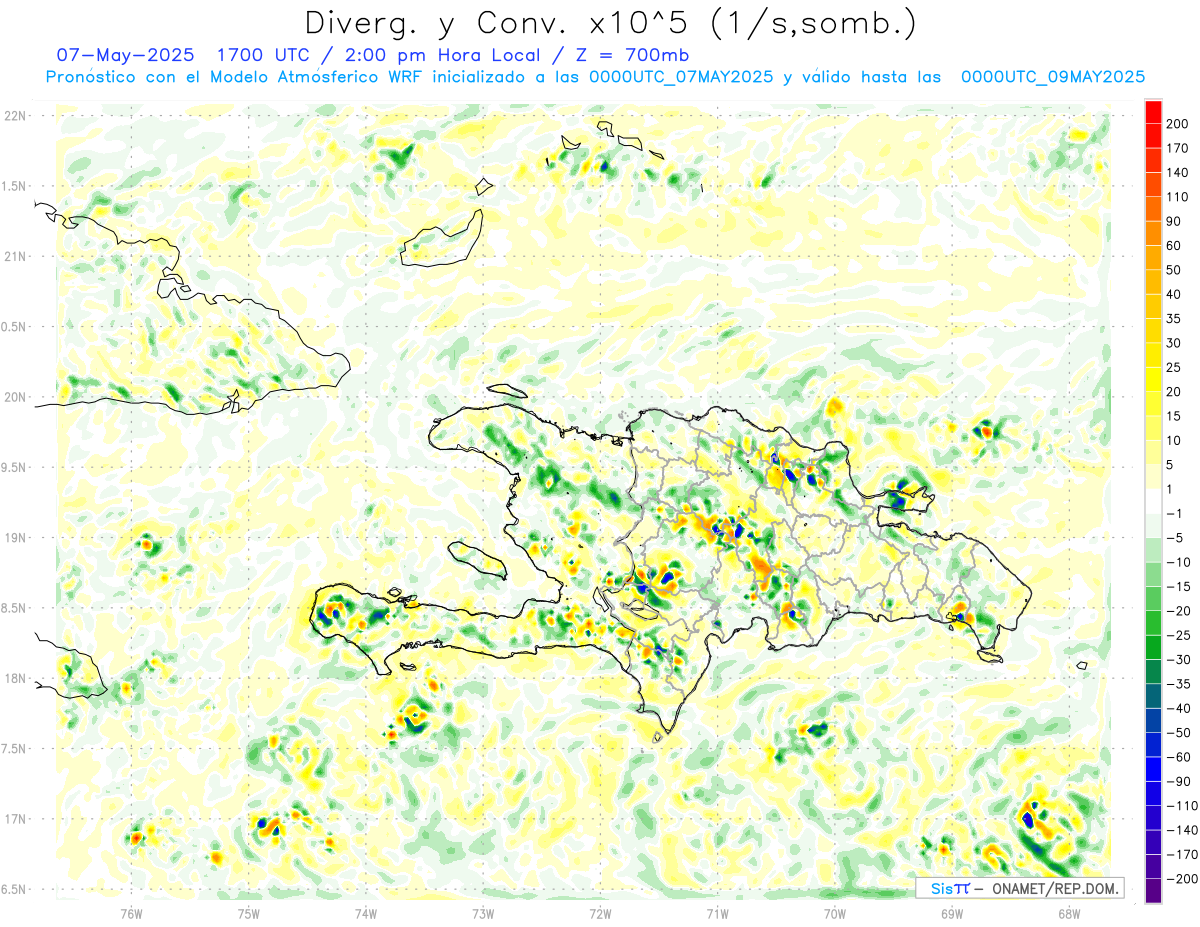Click the '-1' color scale value

point(1175,514)
